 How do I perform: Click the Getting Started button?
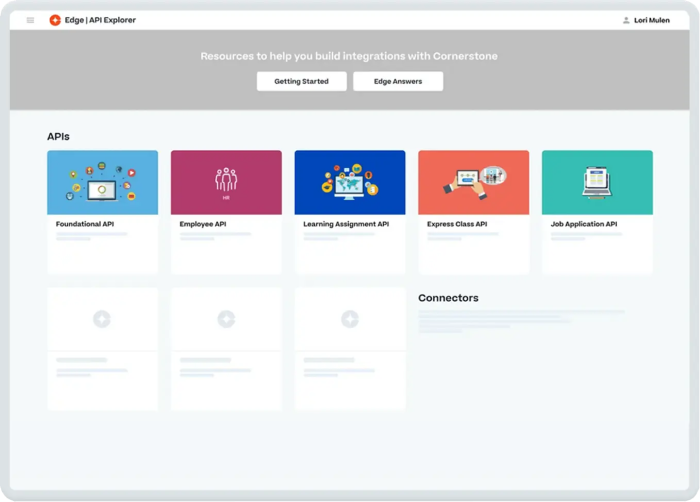point(302,81)
